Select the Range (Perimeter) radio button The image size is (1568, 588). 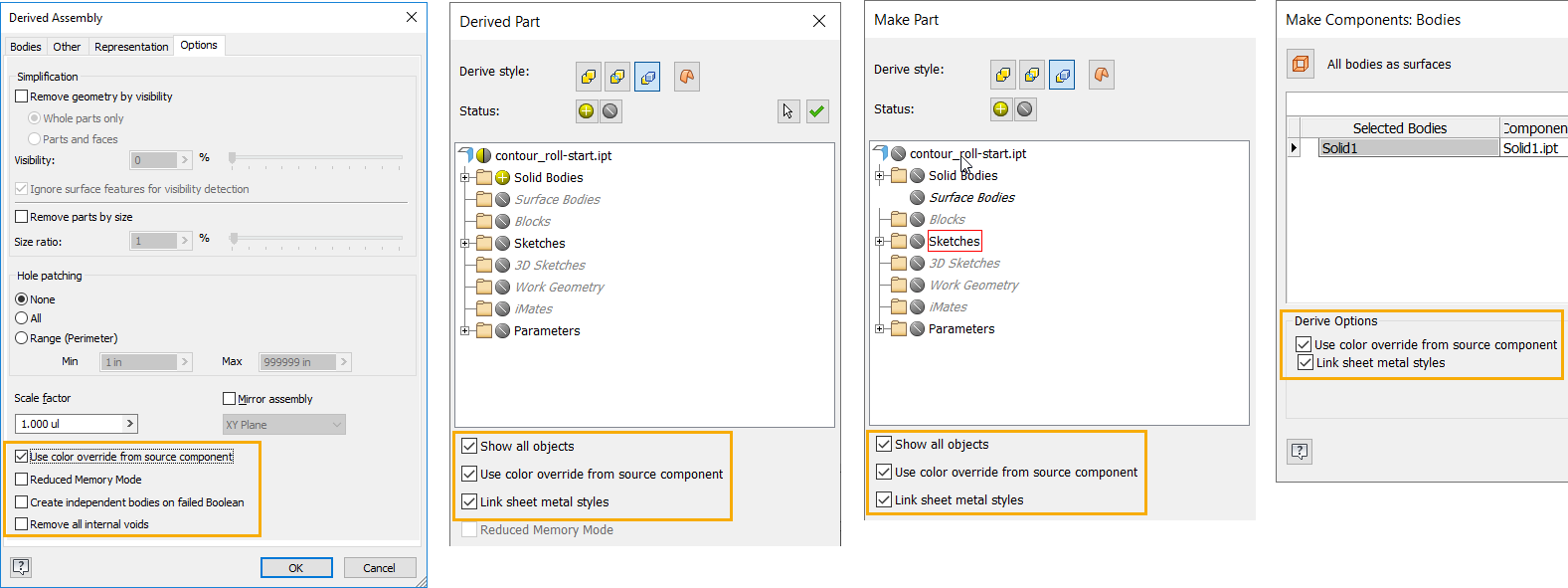22,338
